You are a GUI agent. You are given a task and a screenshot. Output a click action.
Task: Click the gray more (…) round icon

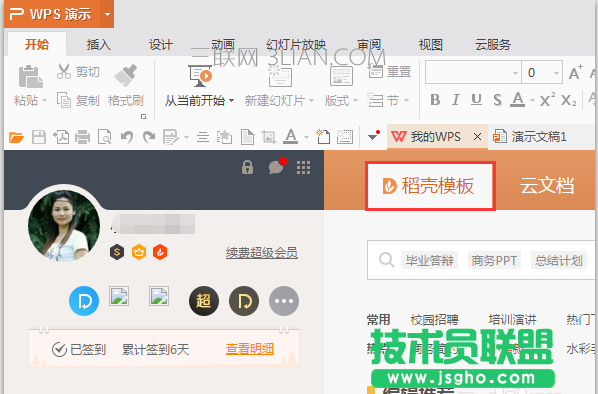(x=284, y=301)
